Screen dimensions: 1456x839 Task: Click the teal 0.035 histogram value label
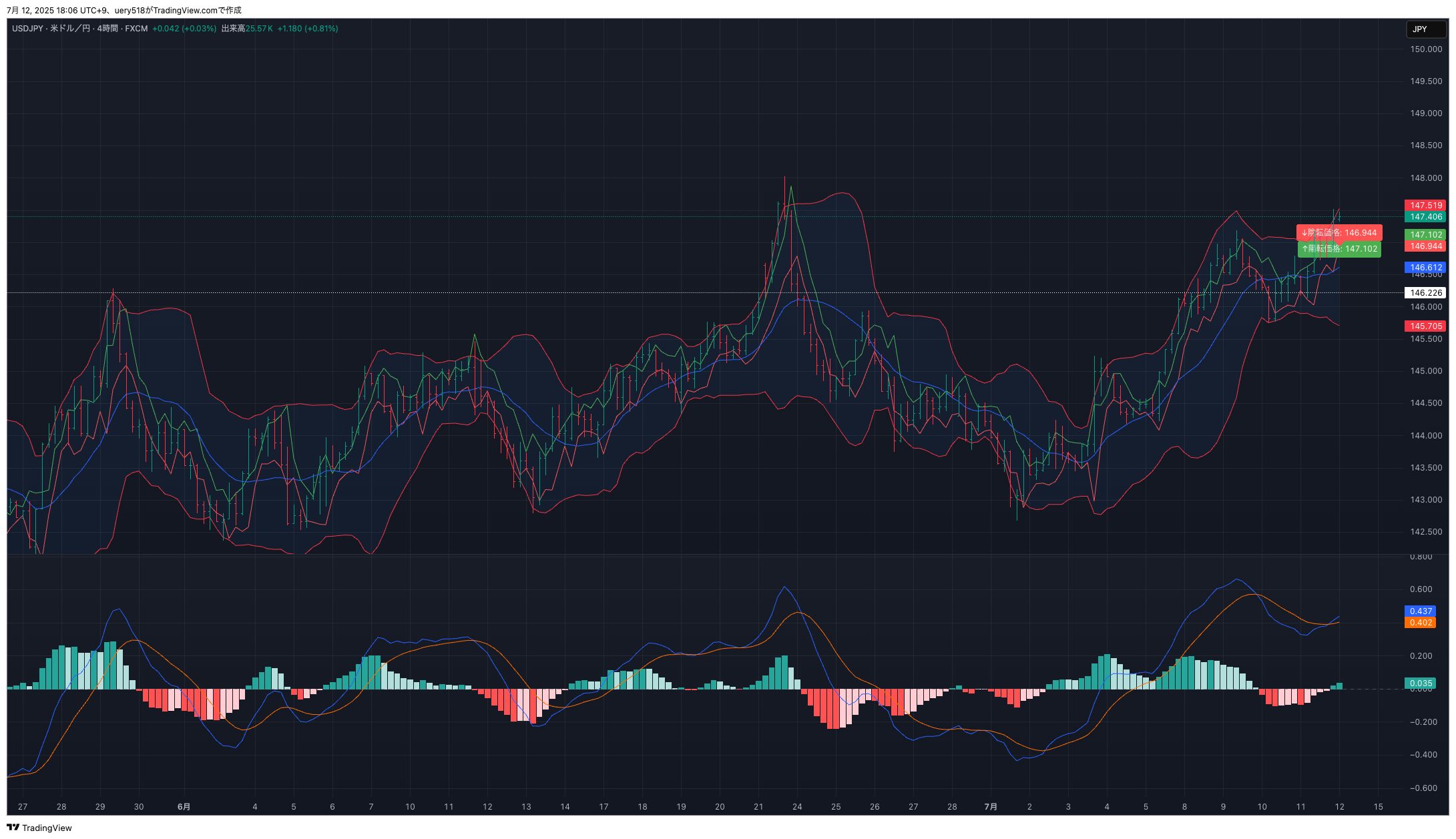click(1421, 683)
